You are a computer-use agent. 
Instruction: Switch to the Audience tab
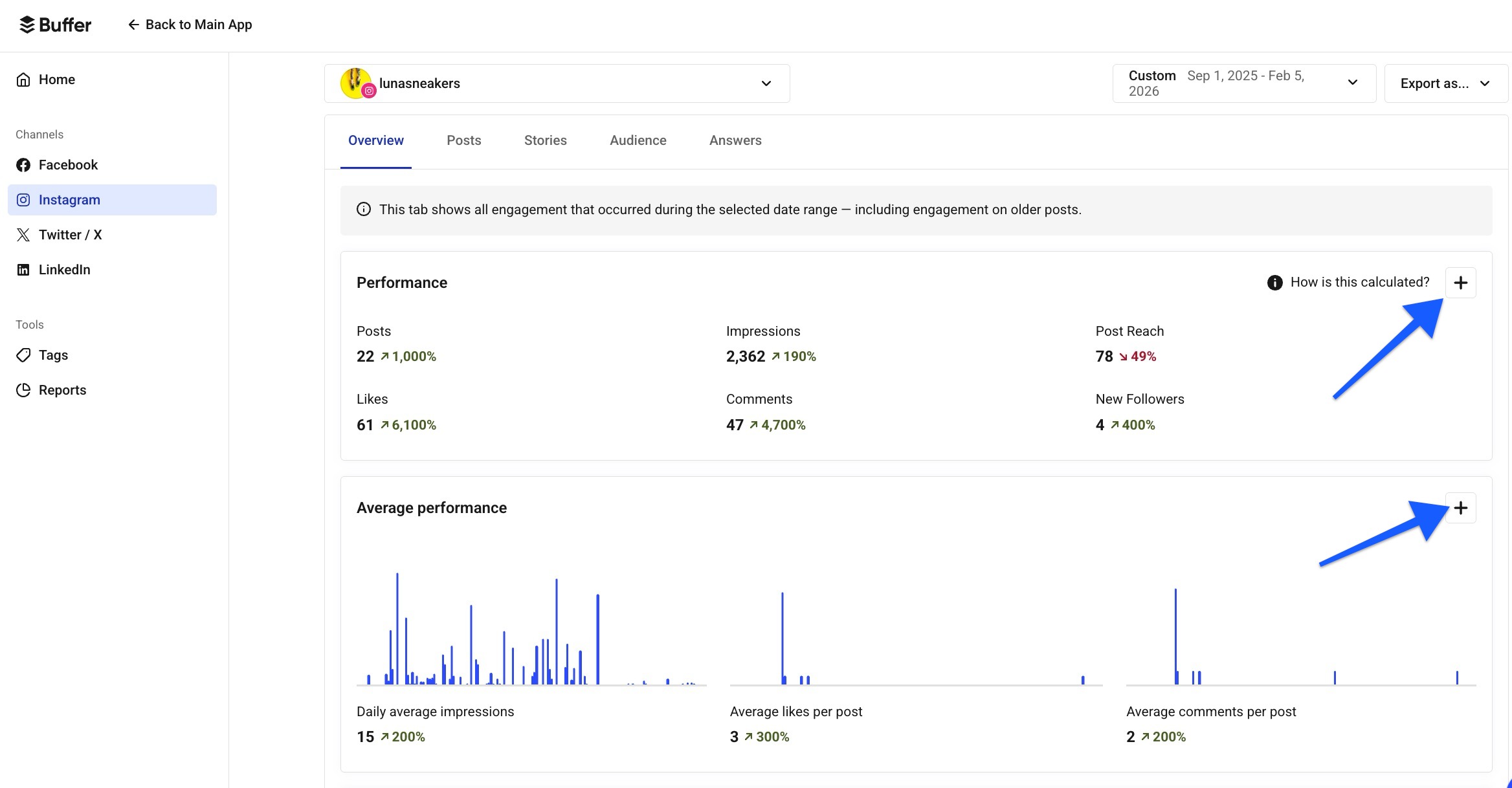[x=638, y=140]
